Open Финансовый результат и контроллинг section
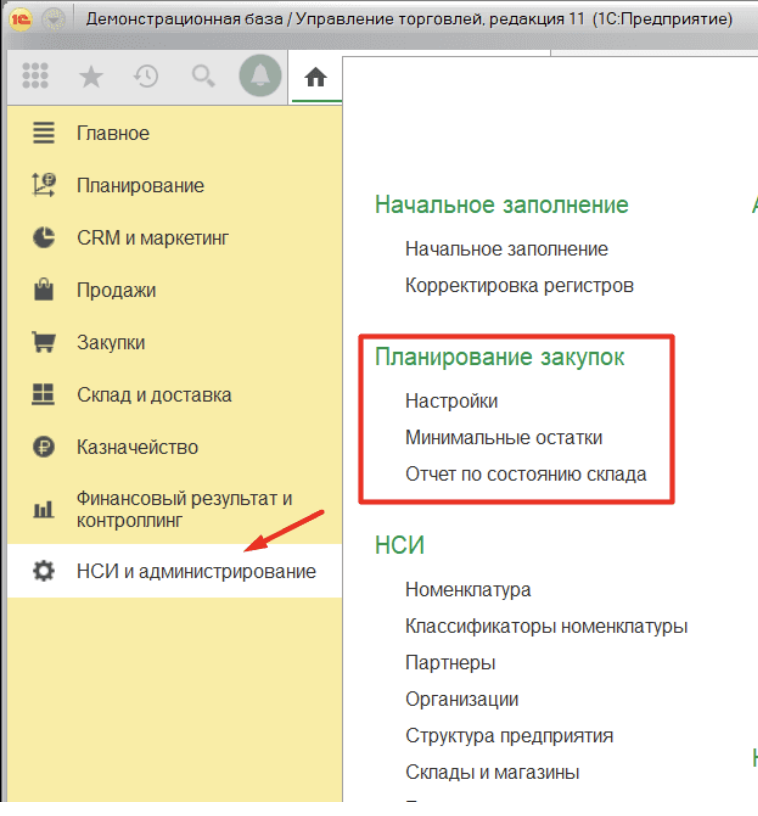758x816 pixels. point(184,509)
